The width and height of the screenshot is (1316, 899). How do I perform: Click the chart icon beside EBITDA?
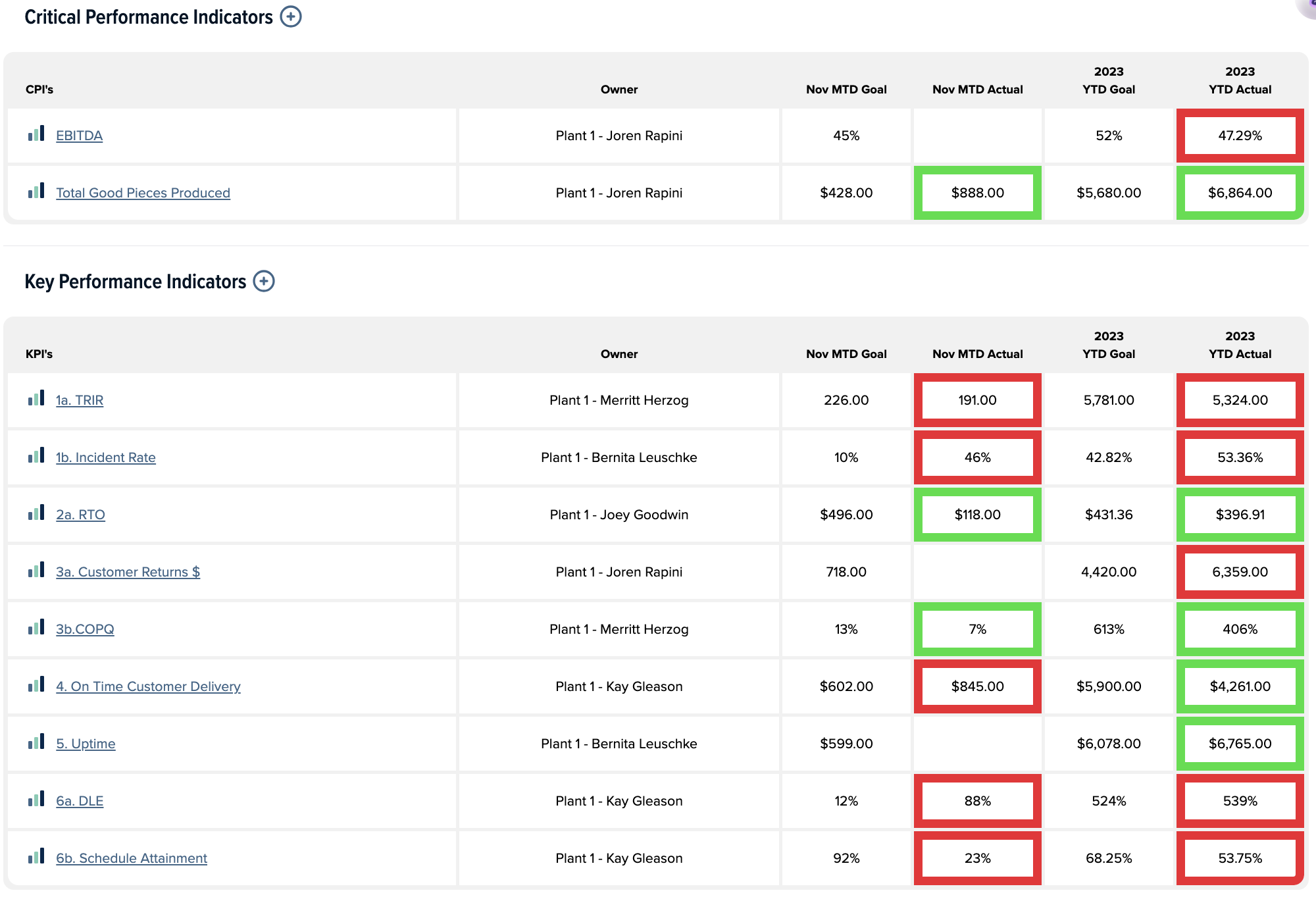click(x=36, y=134)
